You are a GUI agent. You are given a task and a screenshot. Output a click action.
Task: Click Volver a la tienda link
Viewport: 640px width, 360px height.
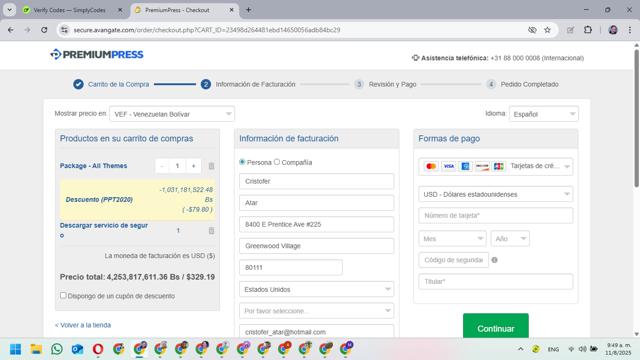pos(83,325)
